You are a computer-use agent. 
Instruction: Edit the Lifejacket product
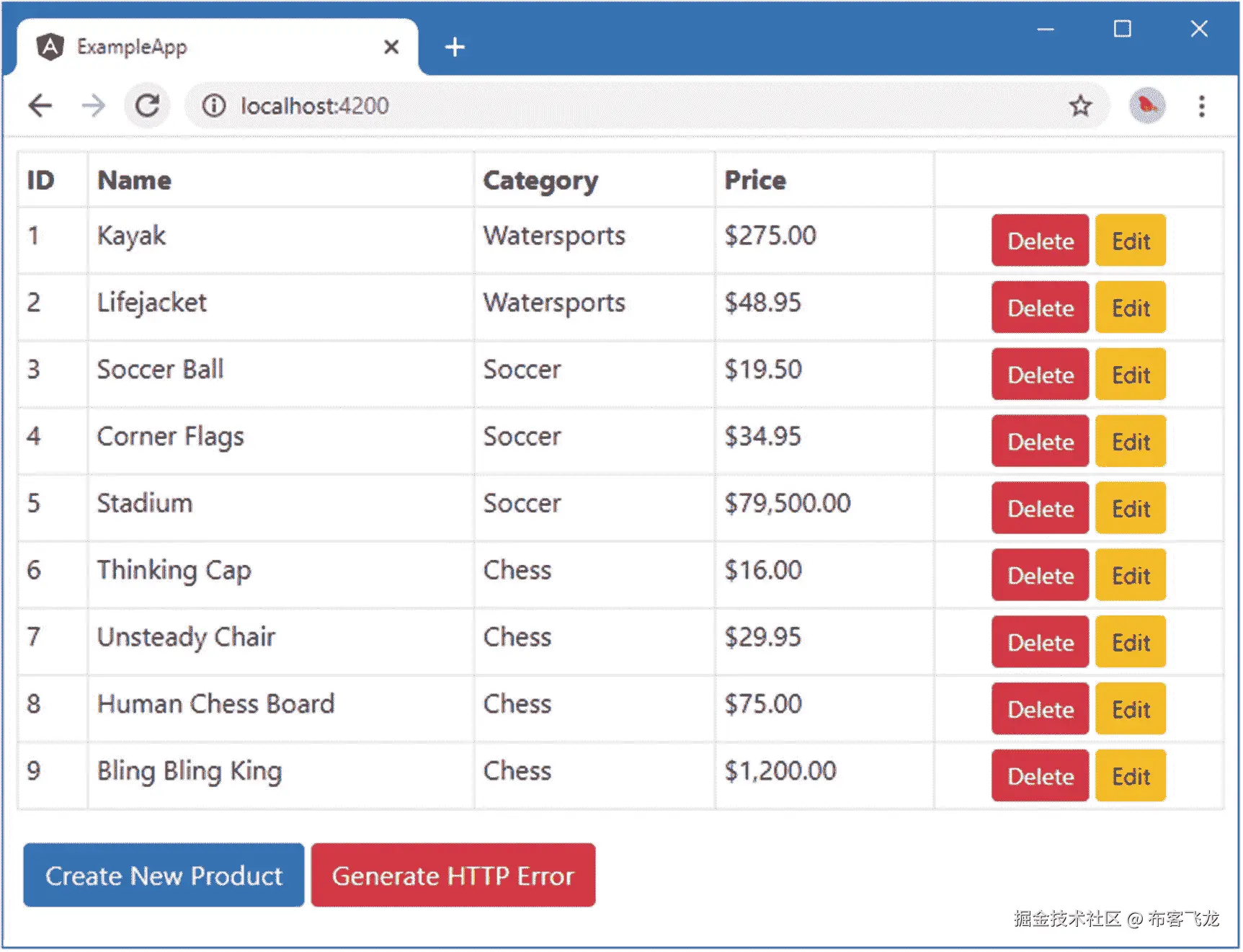[x=1130, y=308]
